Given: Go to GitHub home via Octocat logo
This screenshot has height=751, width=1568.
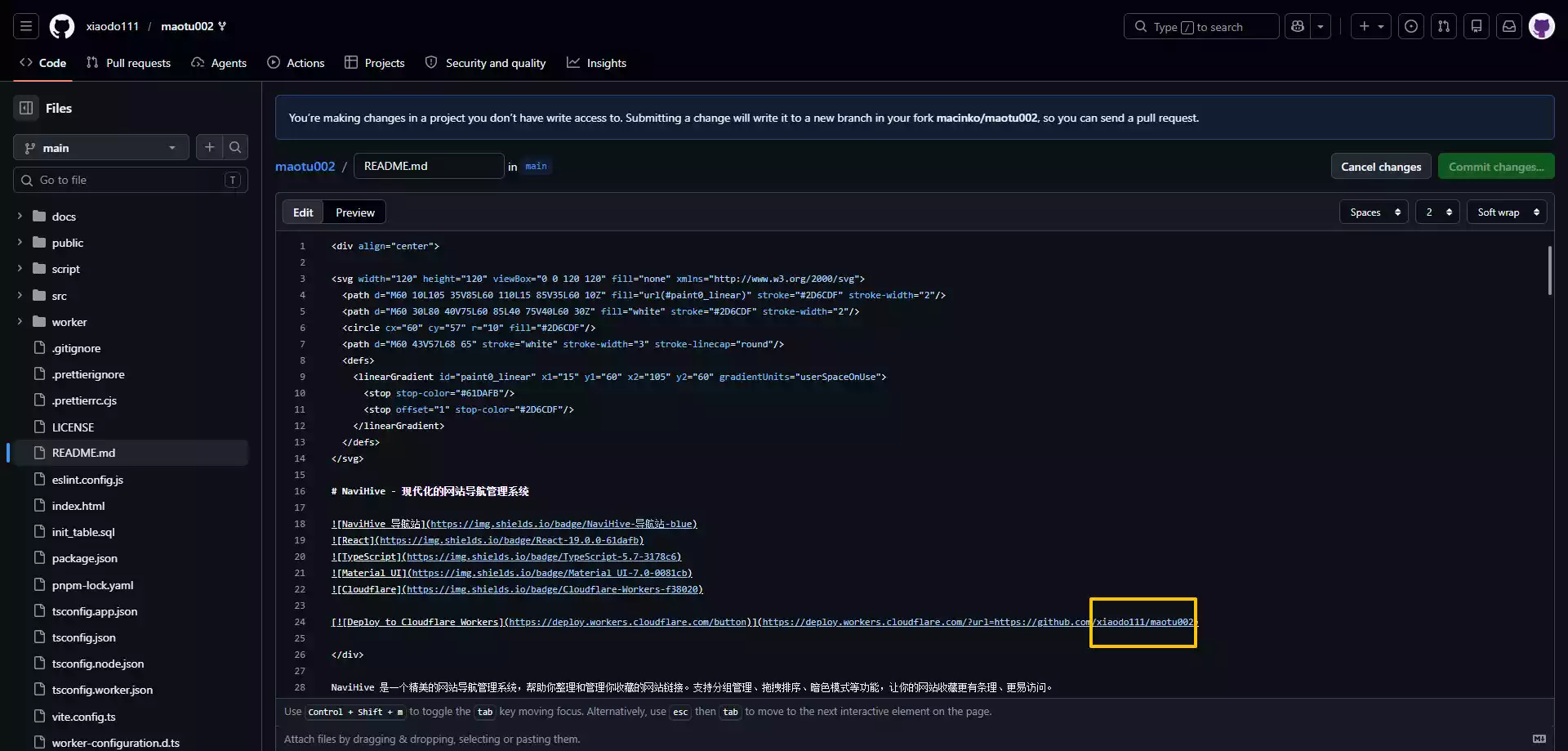Looking at the screenshot, I should pyautogui.click(x=62, y=26).
